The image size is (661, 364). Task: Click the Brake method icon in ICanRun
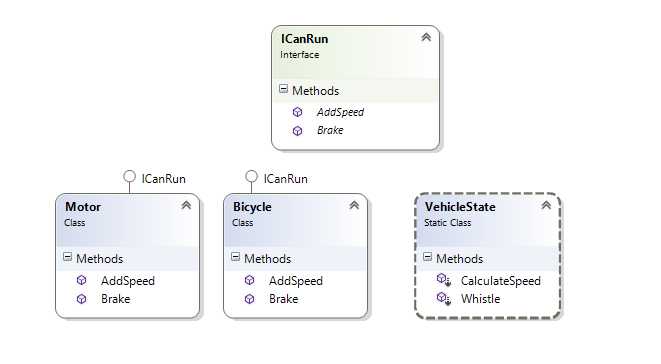pyautogui.click(x=297, y=131)
